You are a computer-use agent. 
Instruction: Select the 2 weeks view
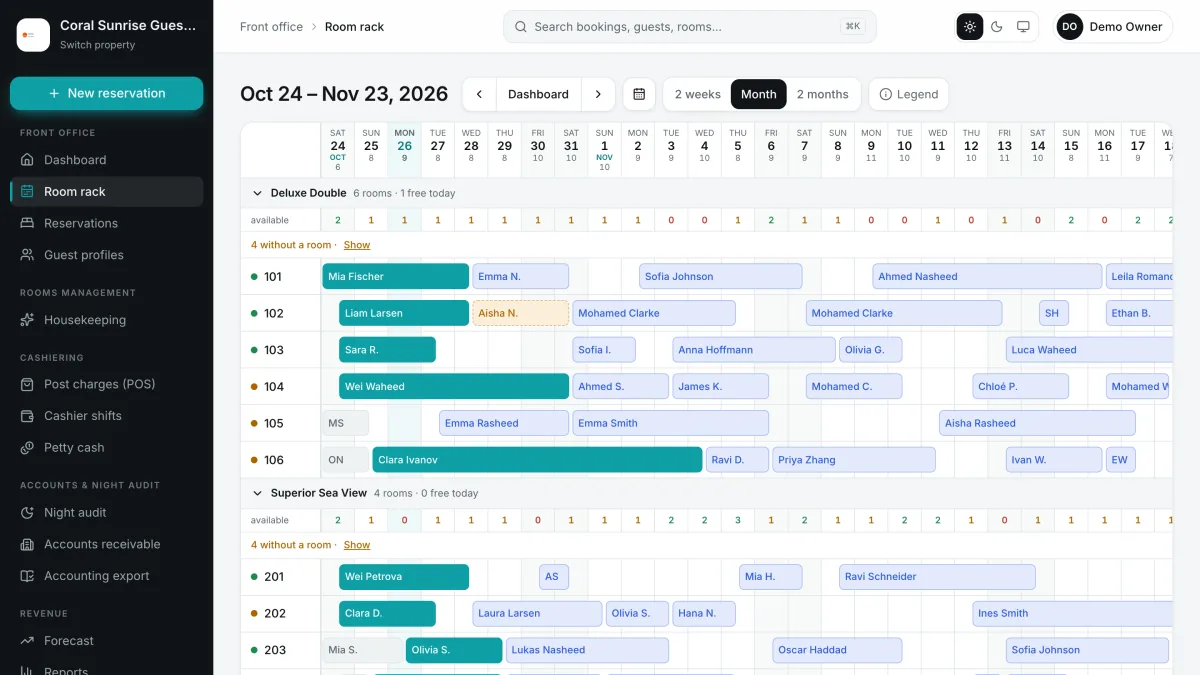point(697,94)
